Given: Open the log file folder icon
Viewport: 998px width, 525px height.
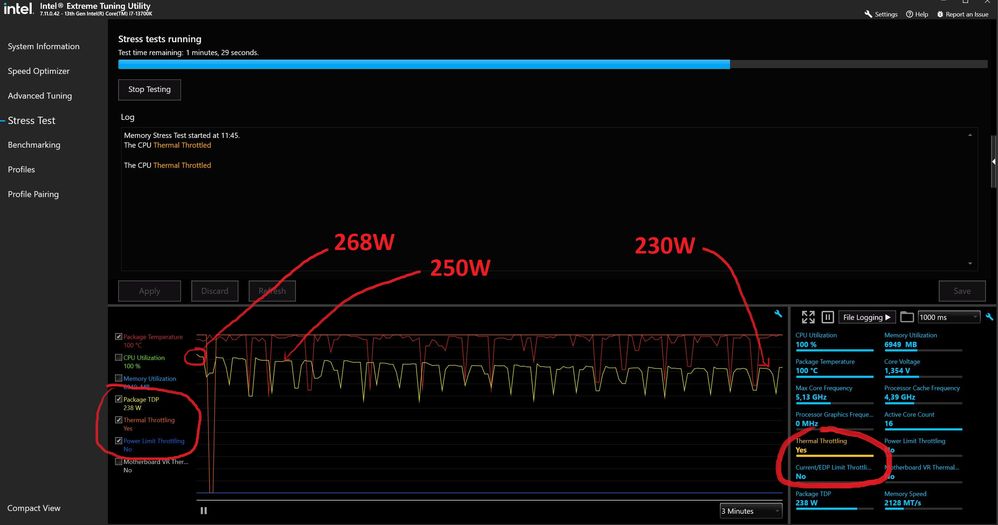Looking at the screenshot, I should [907, 317].
